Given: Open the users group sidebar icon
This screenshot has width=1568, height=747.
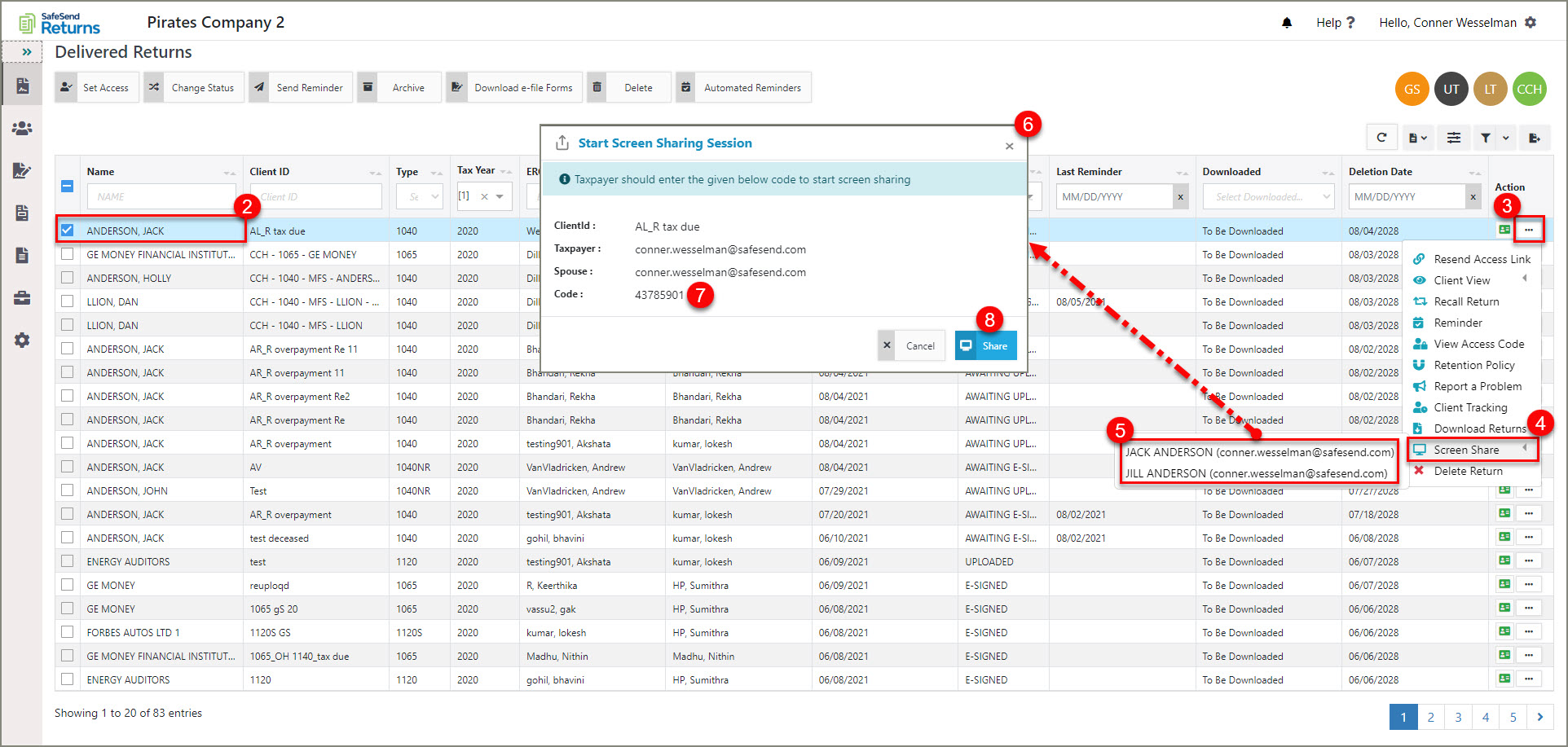Looking at the screenshot, I should point(22,129).
